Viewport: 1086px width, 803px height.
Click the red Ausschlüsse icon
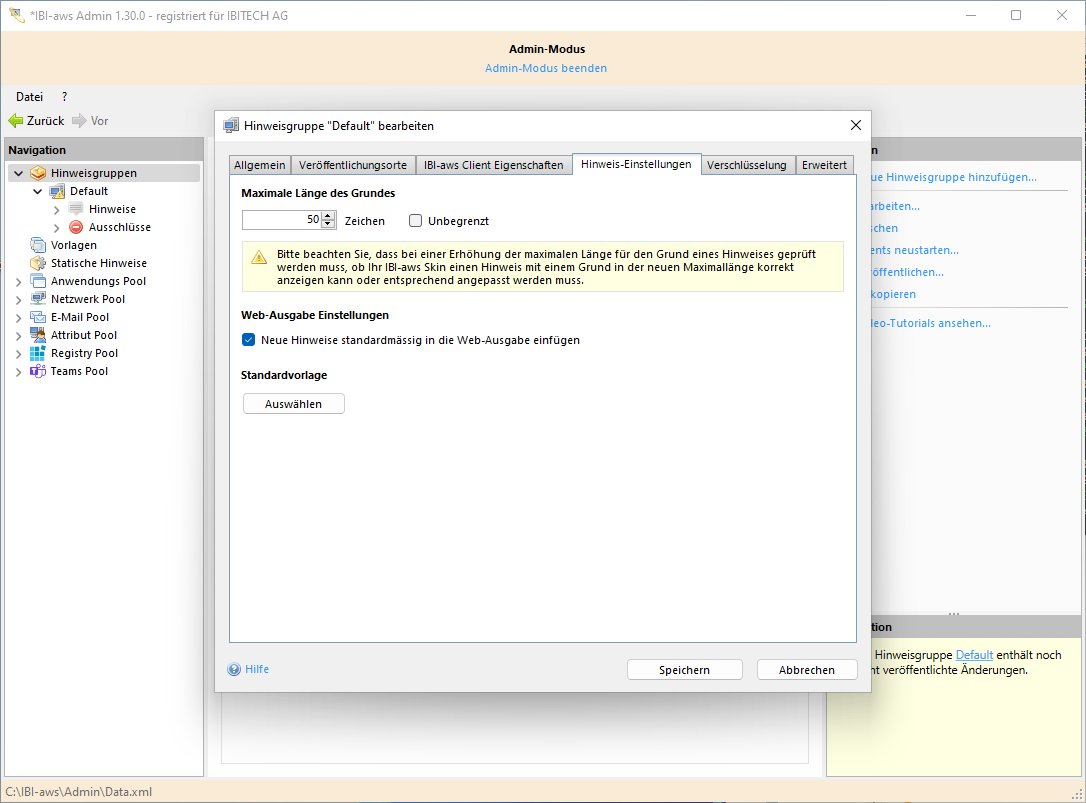[75, 226]
